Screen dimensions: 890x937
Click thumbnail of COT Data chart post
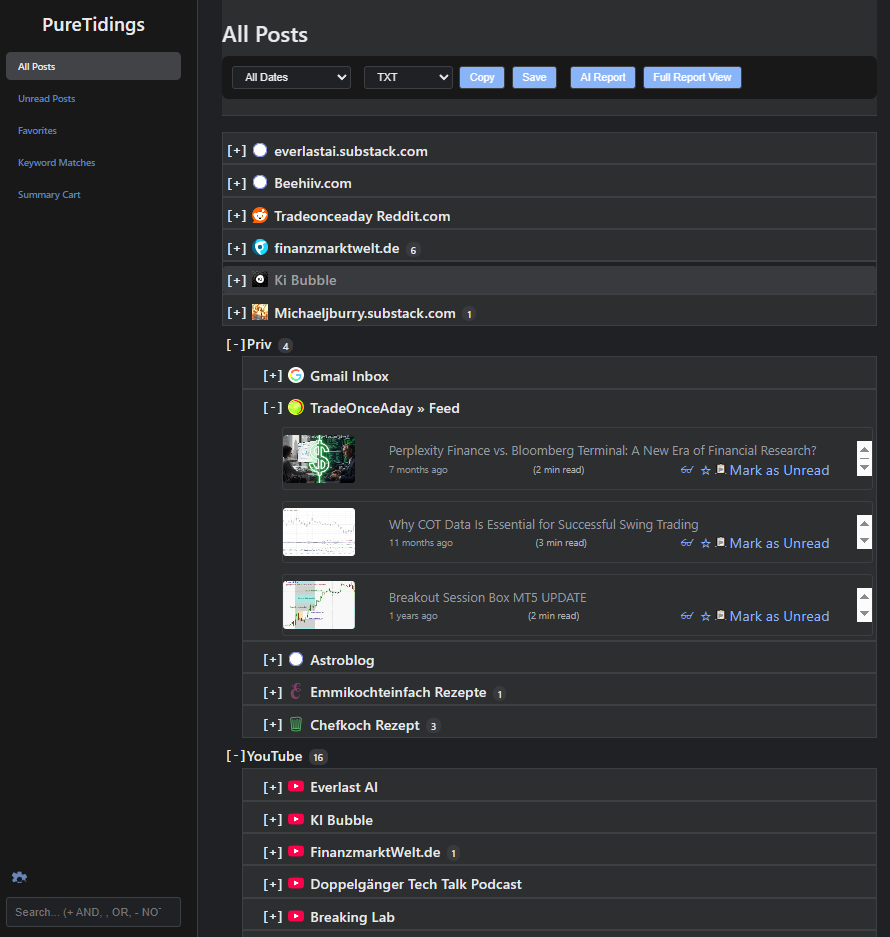pos(319,532)
